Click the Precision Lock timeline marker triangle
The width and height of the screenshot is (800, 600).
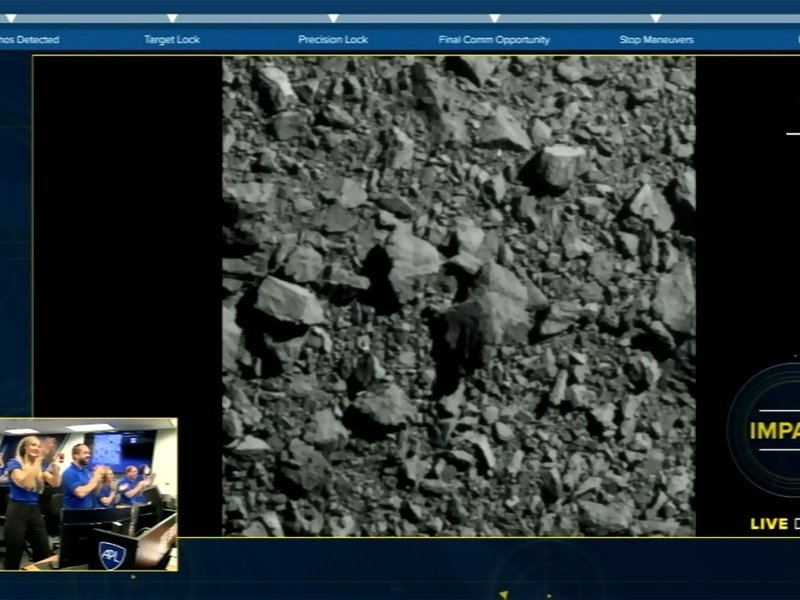tap(333, 18)
